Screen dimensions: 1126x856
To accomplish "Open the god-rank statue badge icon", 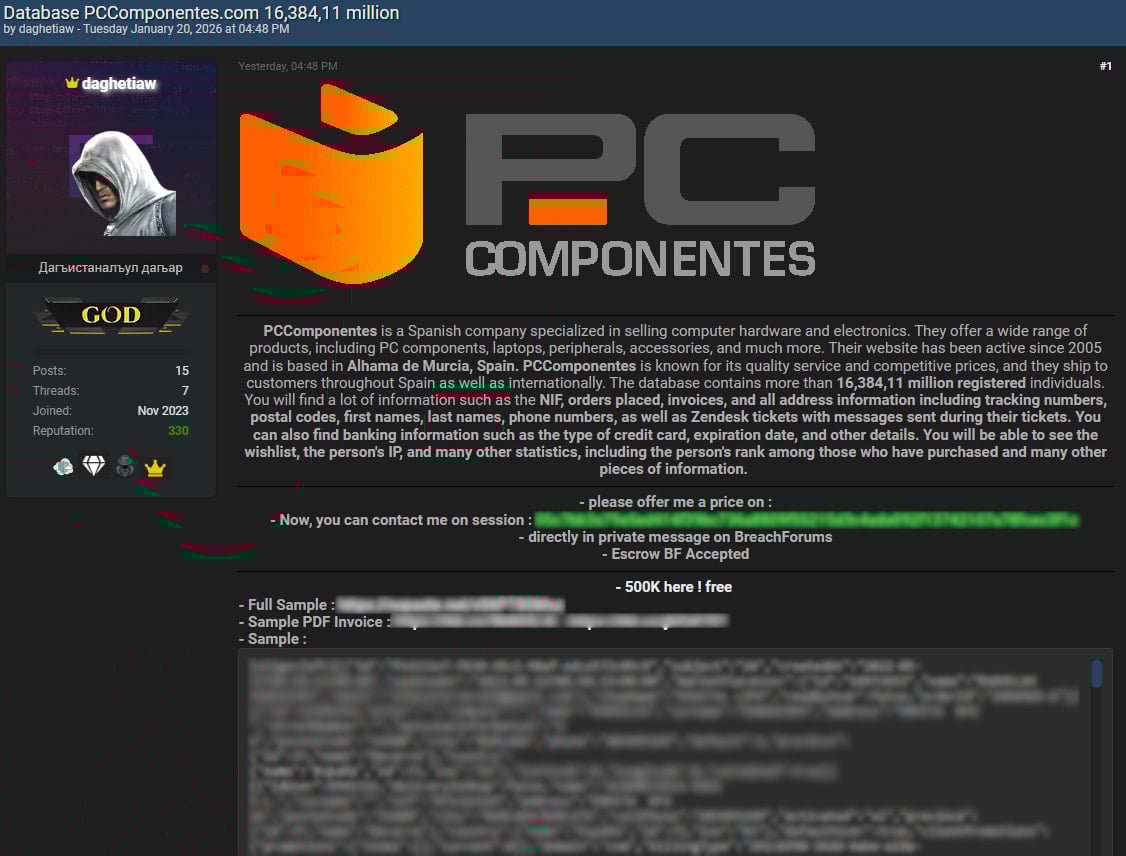I will click(124, 466).
